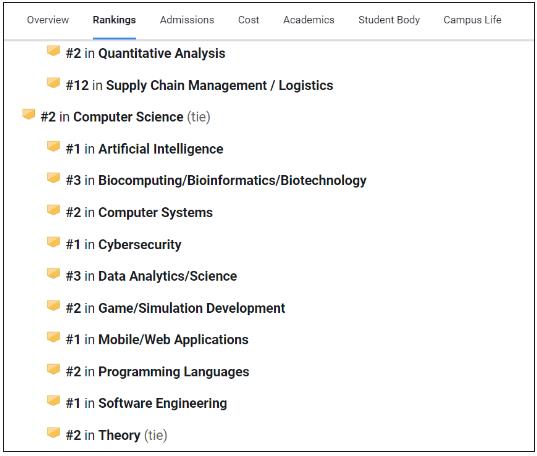Go to the Cost tab
Screen dimensions: 537x456
click(248, 20)
